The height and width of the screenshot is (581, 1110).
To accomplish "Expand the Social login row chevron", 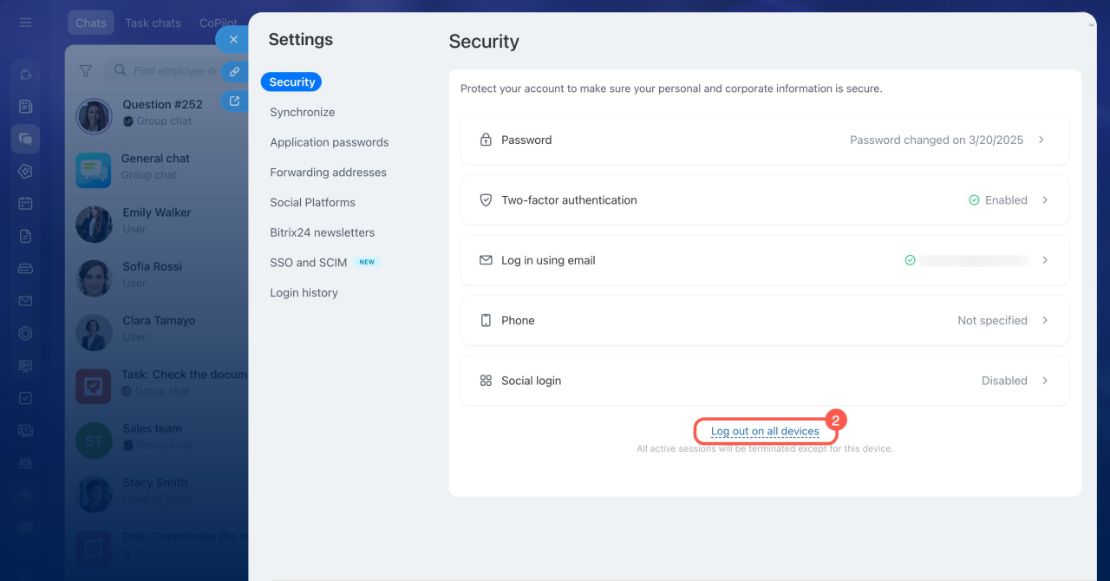I will click(x=1045, y=381).
